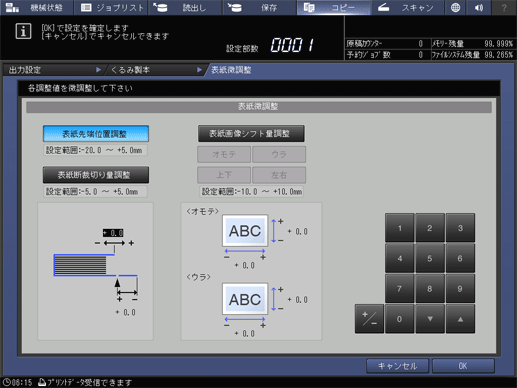Go back to くるみ製本 breadcrumb
Screen dimensions: 517x388
point(155,70)
